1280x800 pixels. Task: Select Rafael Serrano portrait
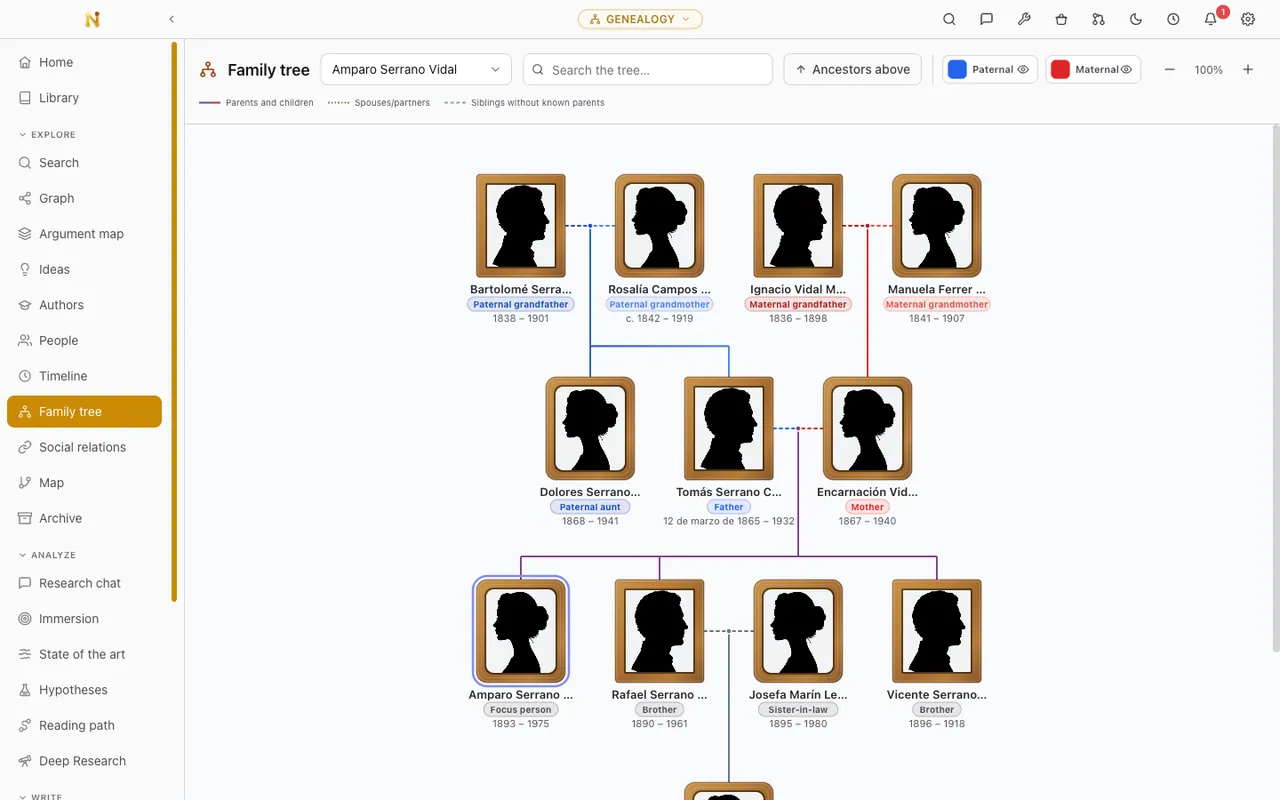(659, 631)
